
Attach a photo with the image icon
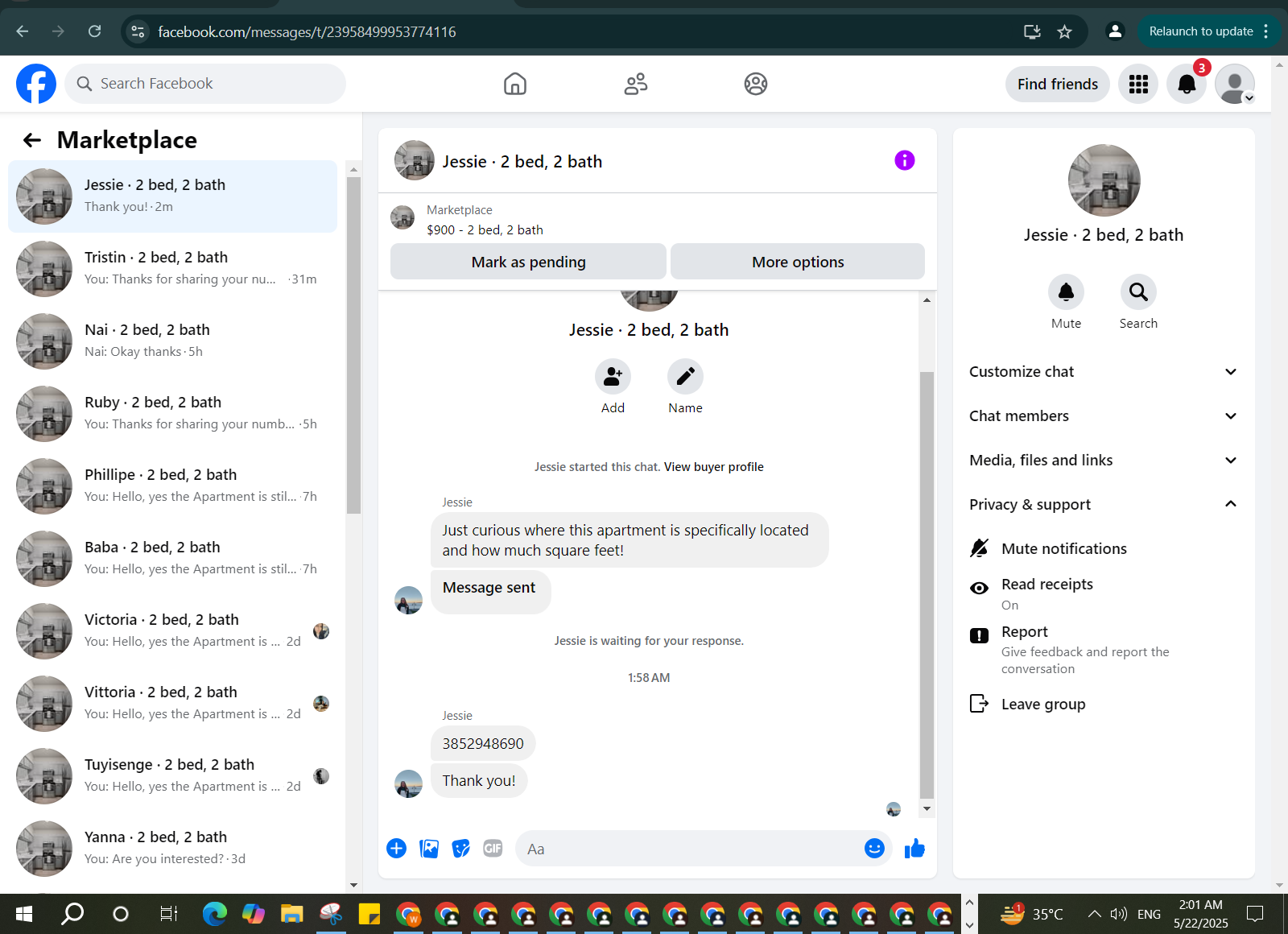(429, 848)
